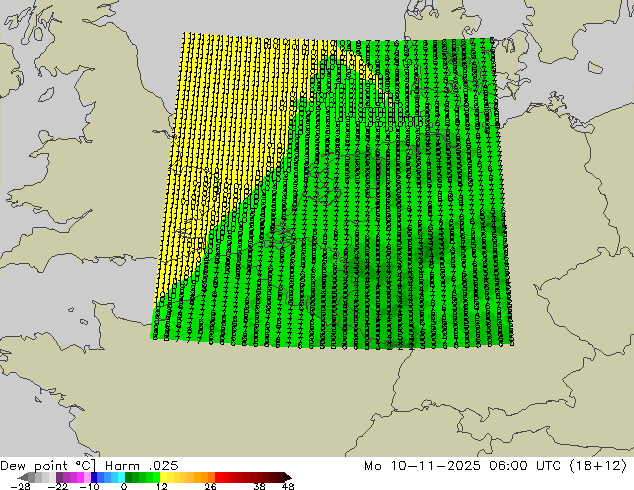Click the dark brown right arrow end of scale

(x=288, y=477)
